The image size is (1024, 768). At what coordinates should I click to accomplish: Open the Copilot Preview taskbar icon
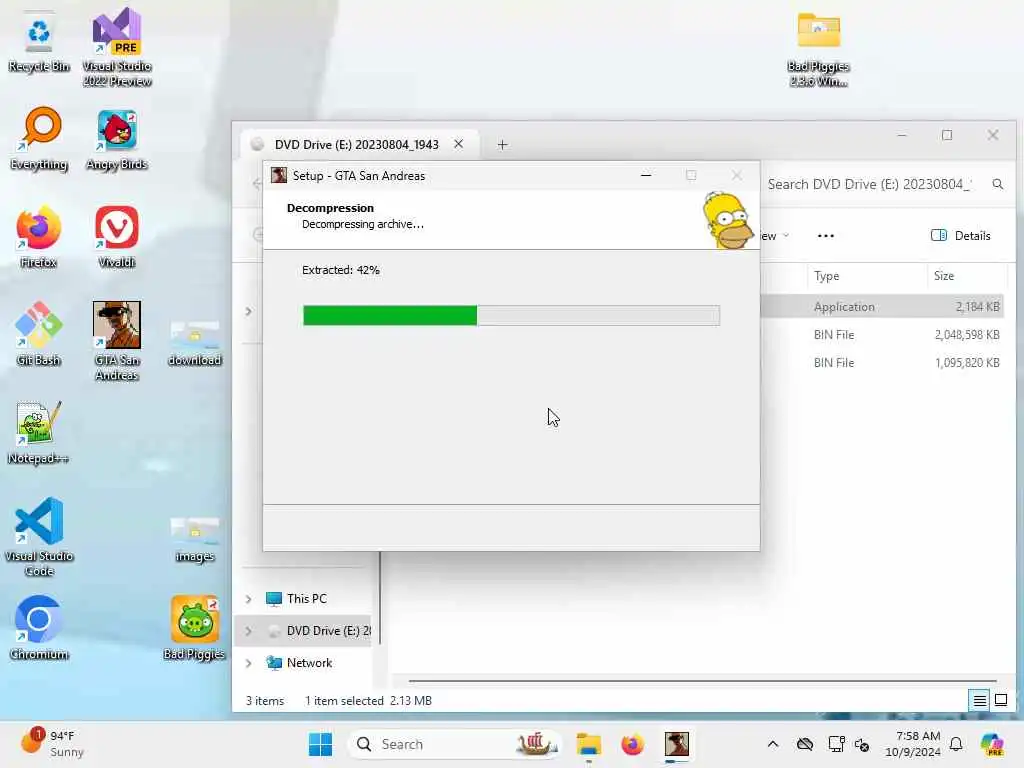[992, 744]
